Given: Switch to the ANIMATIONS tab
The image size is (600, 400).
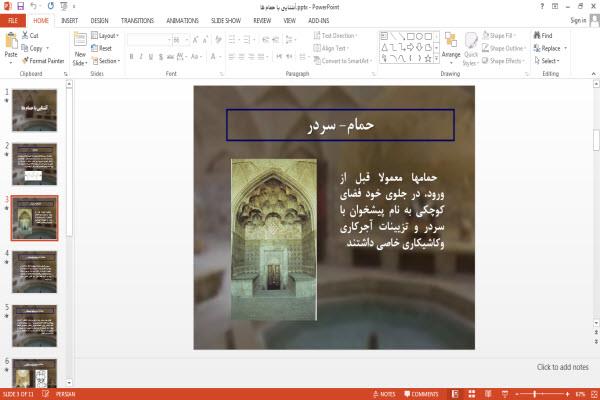Looking at the screenshot, I should coord(183,21).
